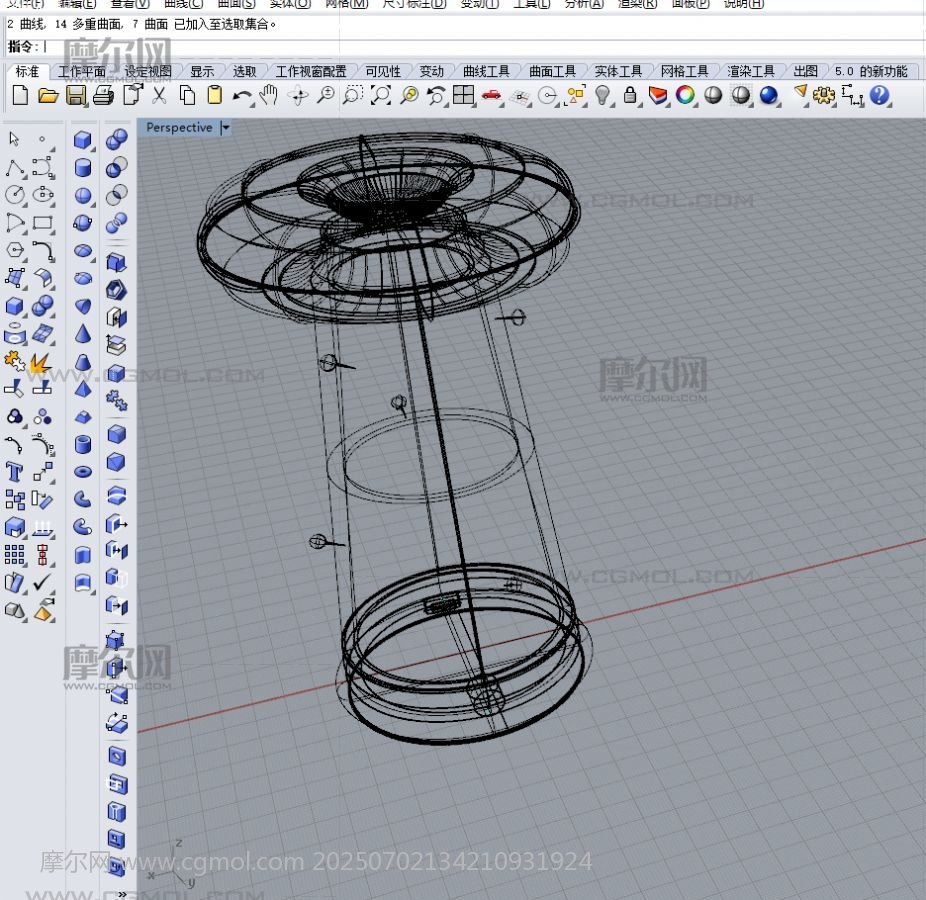The width and height of the screenshot is (926, 900).
Task: Open the Array tool with the nine-square grid
Action: pos(14,555)
